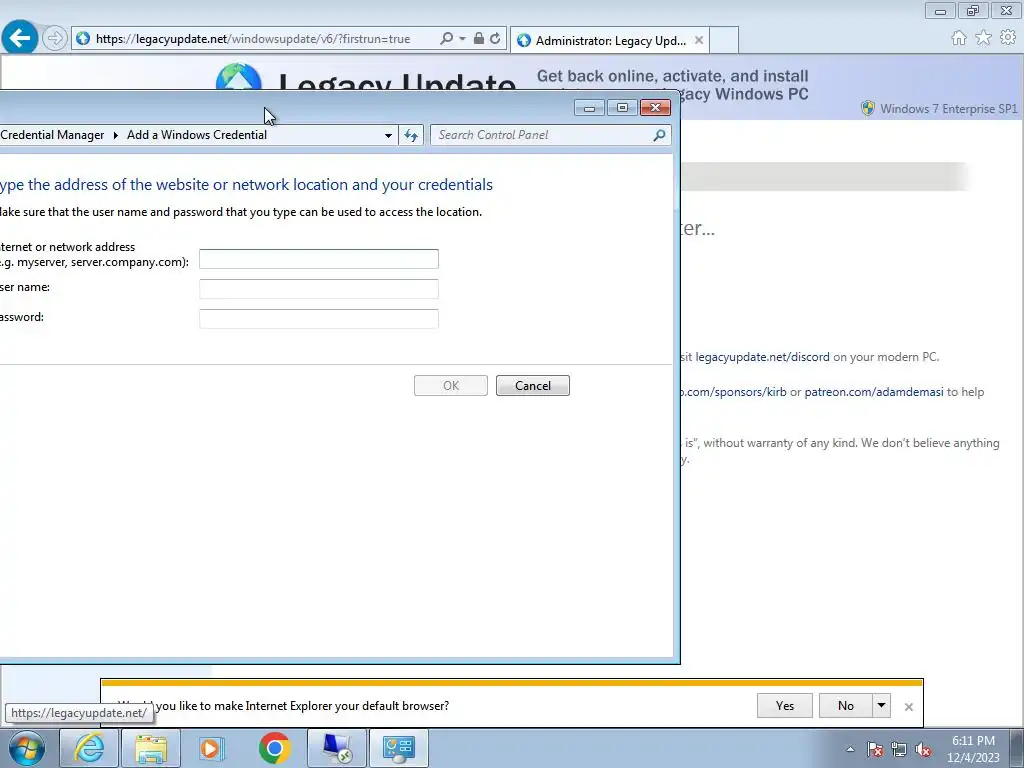Click the muted volume speaker tray icon
The height and width of the screenshot is (768, 1024).
point(923,749)
